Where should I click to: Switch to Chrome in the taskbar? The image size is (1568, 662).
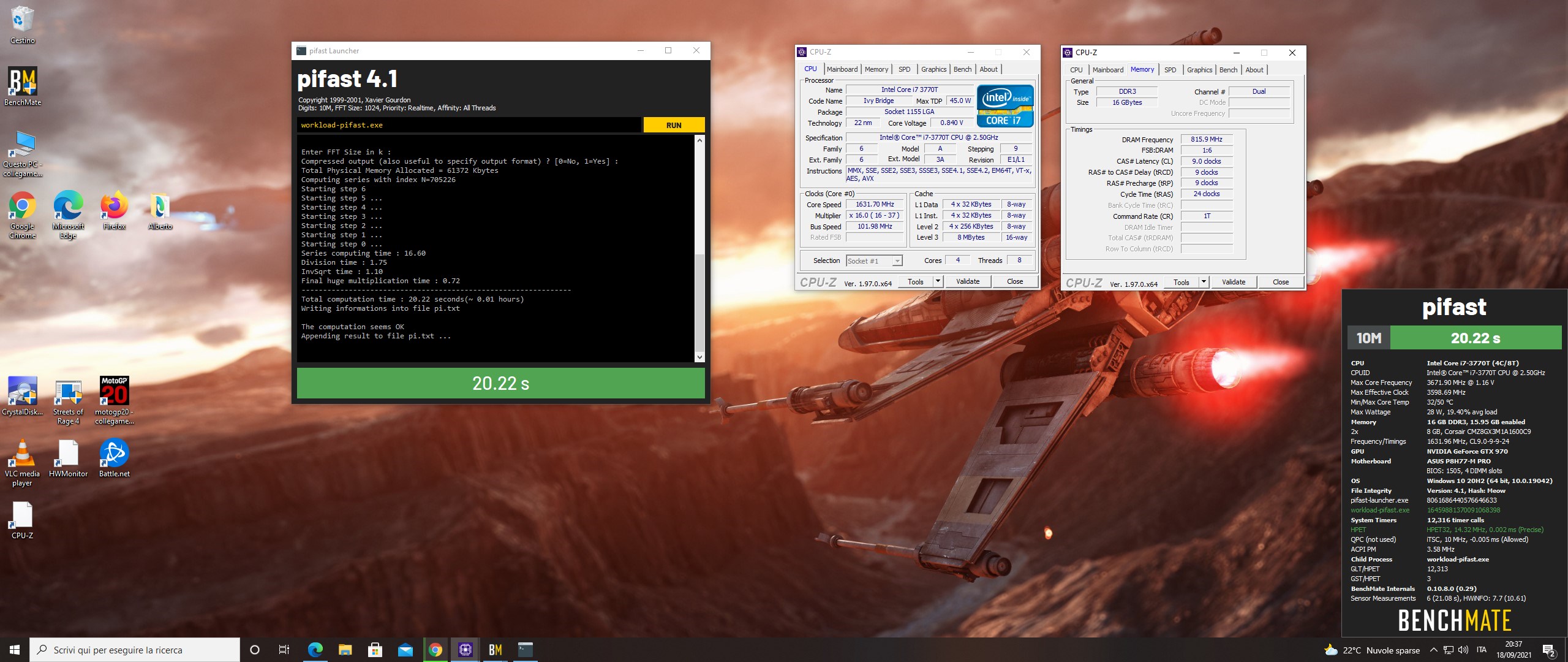pos(435,650)
